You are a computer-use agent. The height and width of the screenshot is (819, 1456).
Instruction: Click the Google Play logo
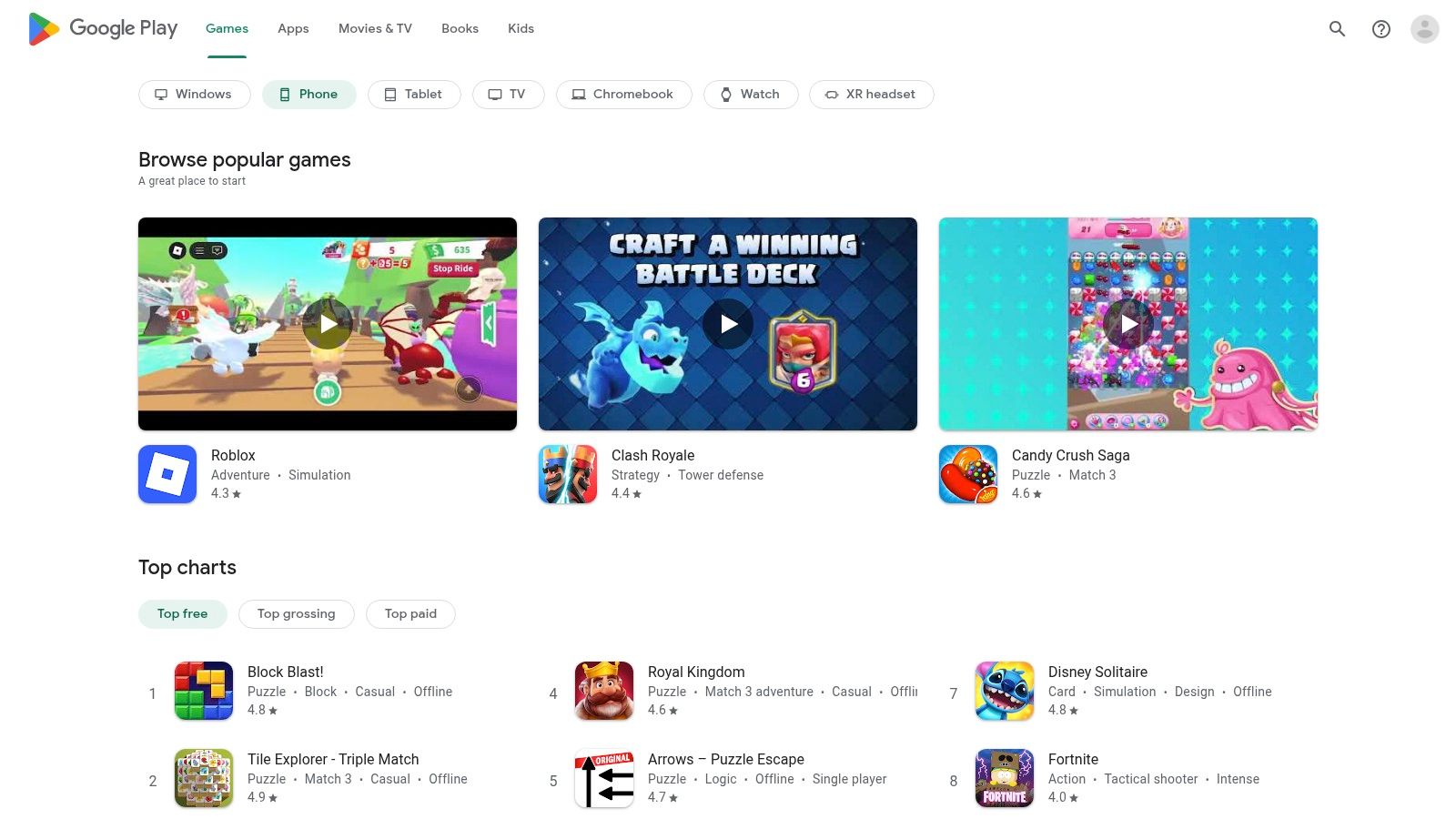pyautogui.click(x=102, y=28)
